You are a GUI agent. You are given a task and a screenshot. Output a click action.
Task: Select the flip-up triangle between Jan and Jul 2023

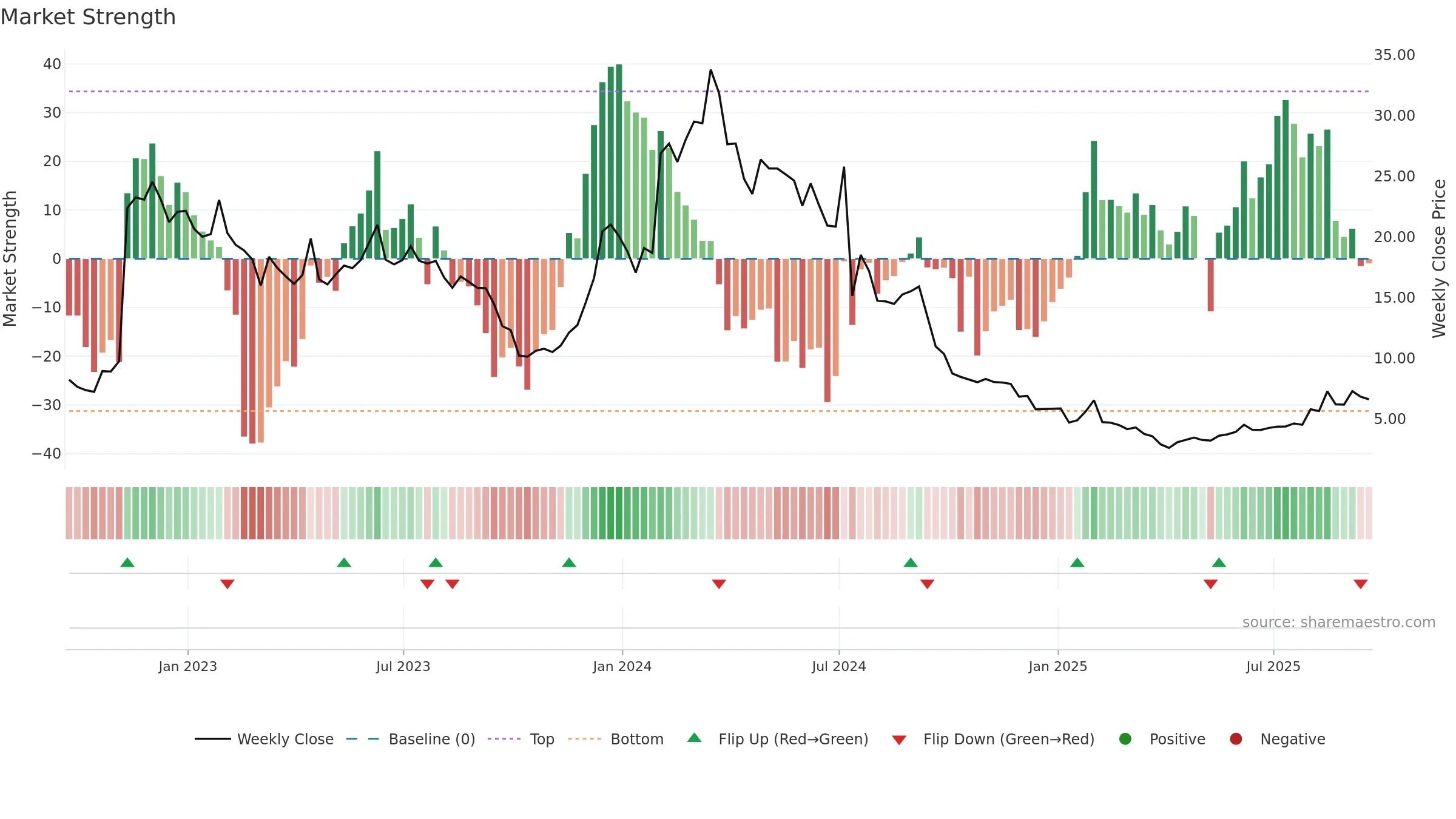point(344,562)
